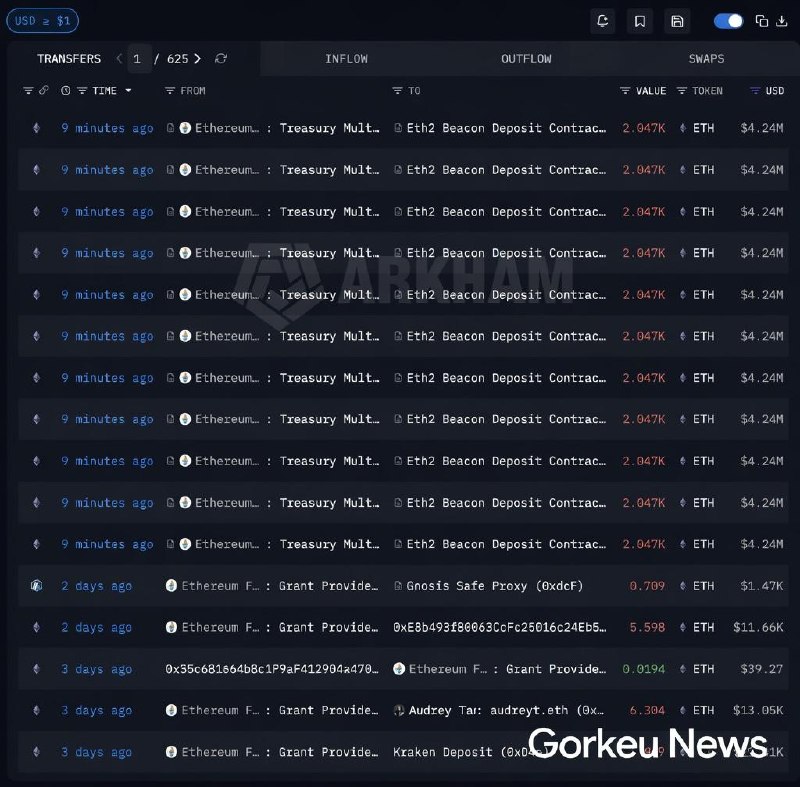Click the sort control on the VALUE column

pyautogui.click(x=625, y=90)
